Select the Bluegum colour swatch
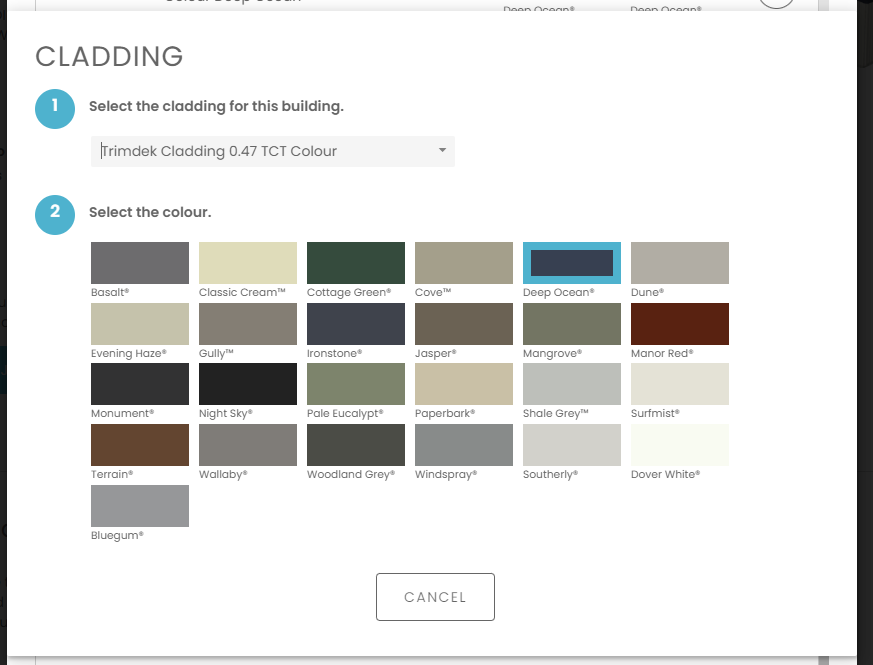Viewport: 873px width, 665px height. click(140, 506)
